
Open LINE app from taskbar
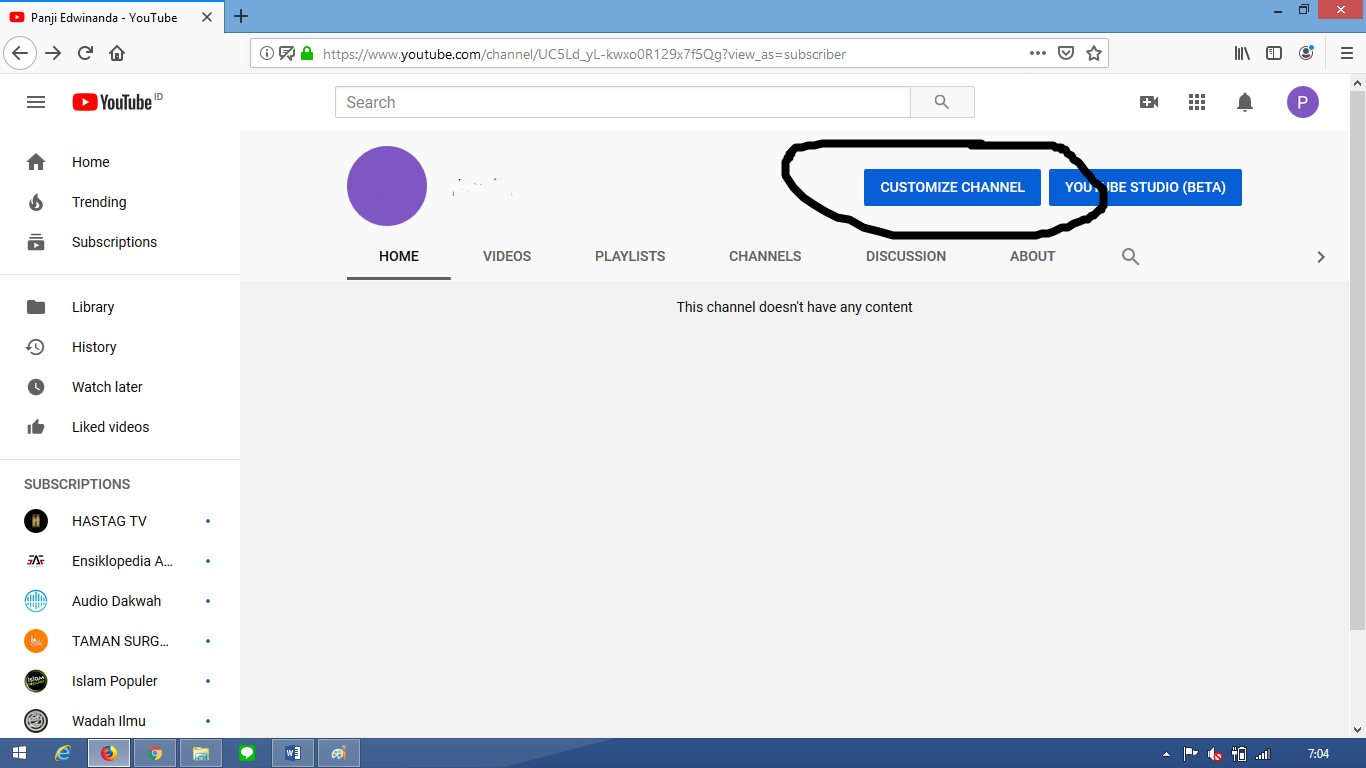247,753
